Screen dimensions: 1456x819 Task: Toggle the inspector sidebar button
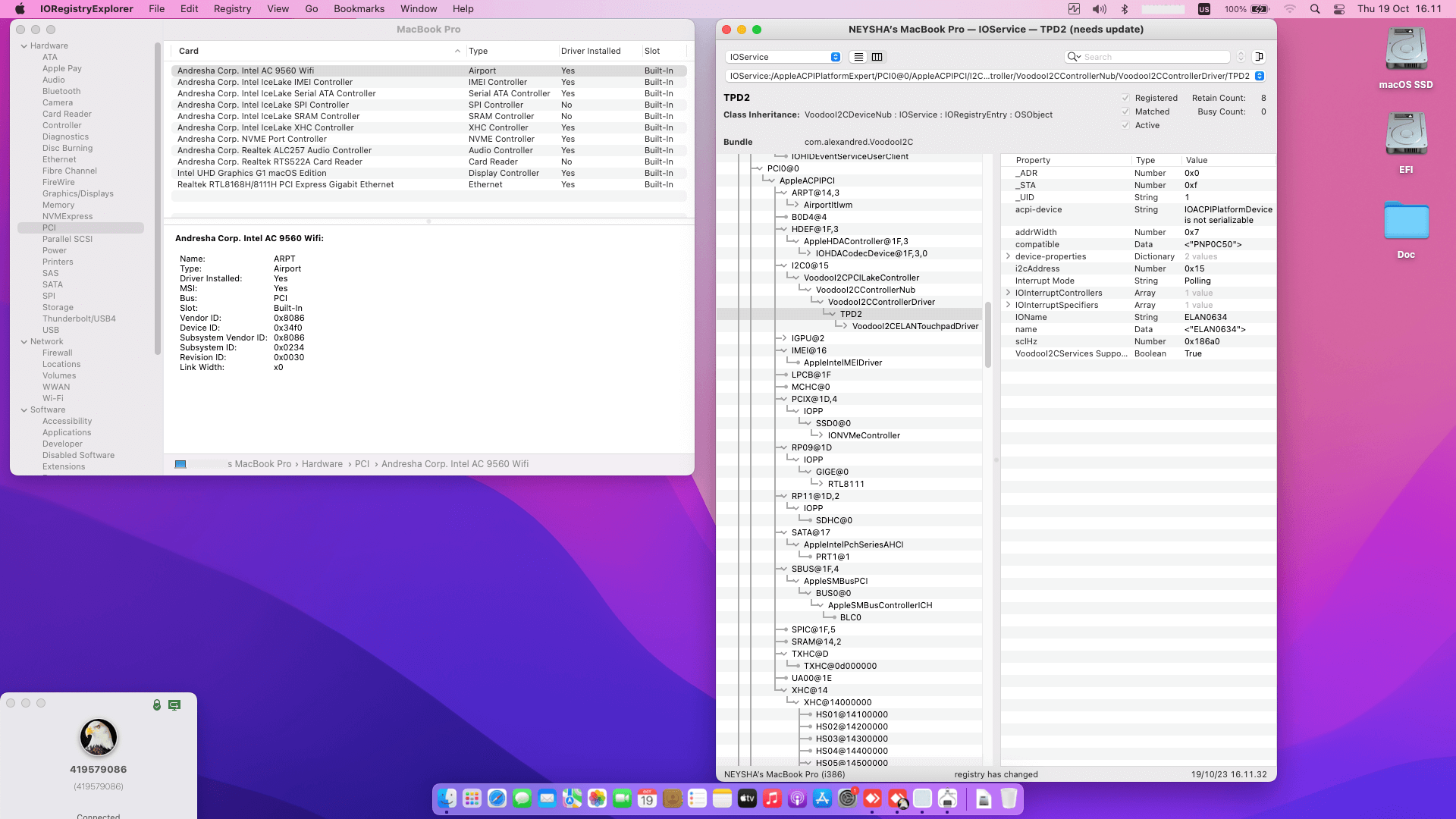coord(1259,57)
